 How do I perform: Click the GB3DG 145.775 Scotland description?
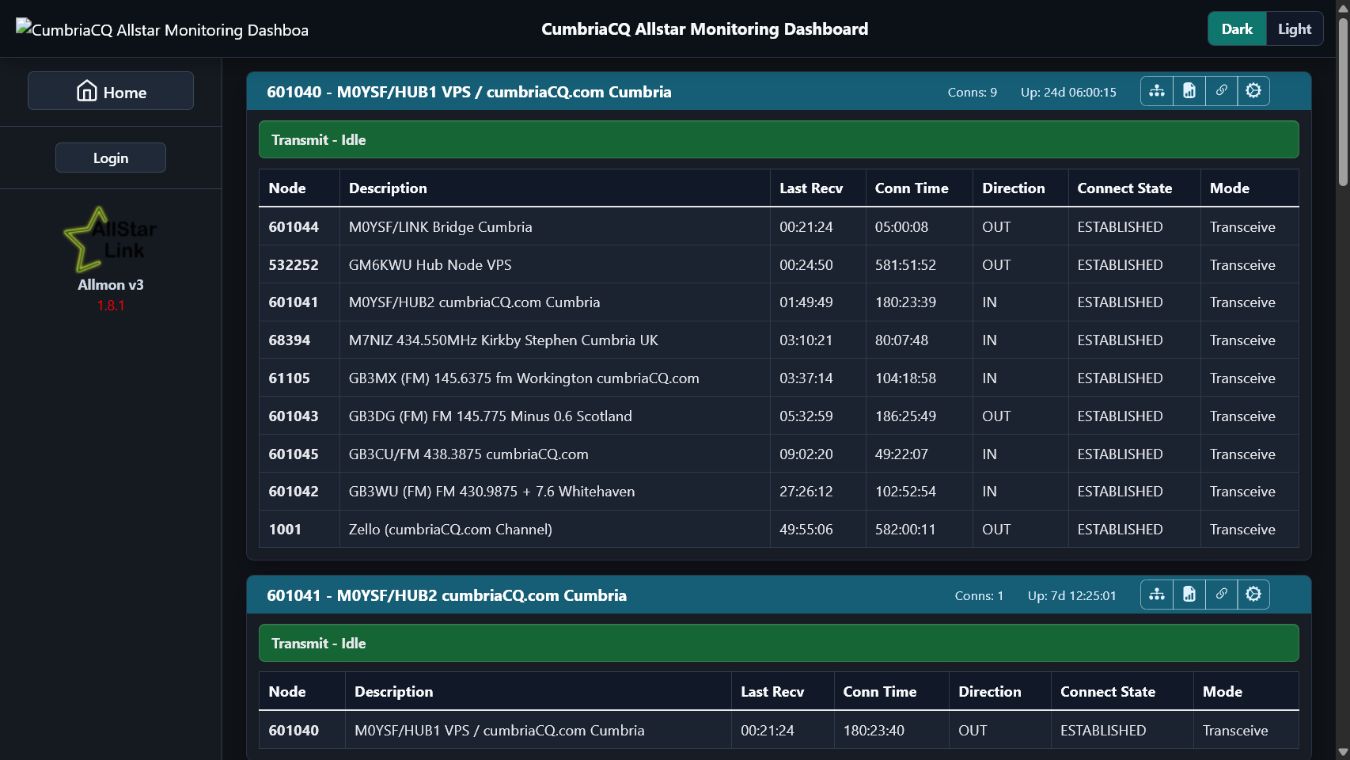(x=490, y=416)
